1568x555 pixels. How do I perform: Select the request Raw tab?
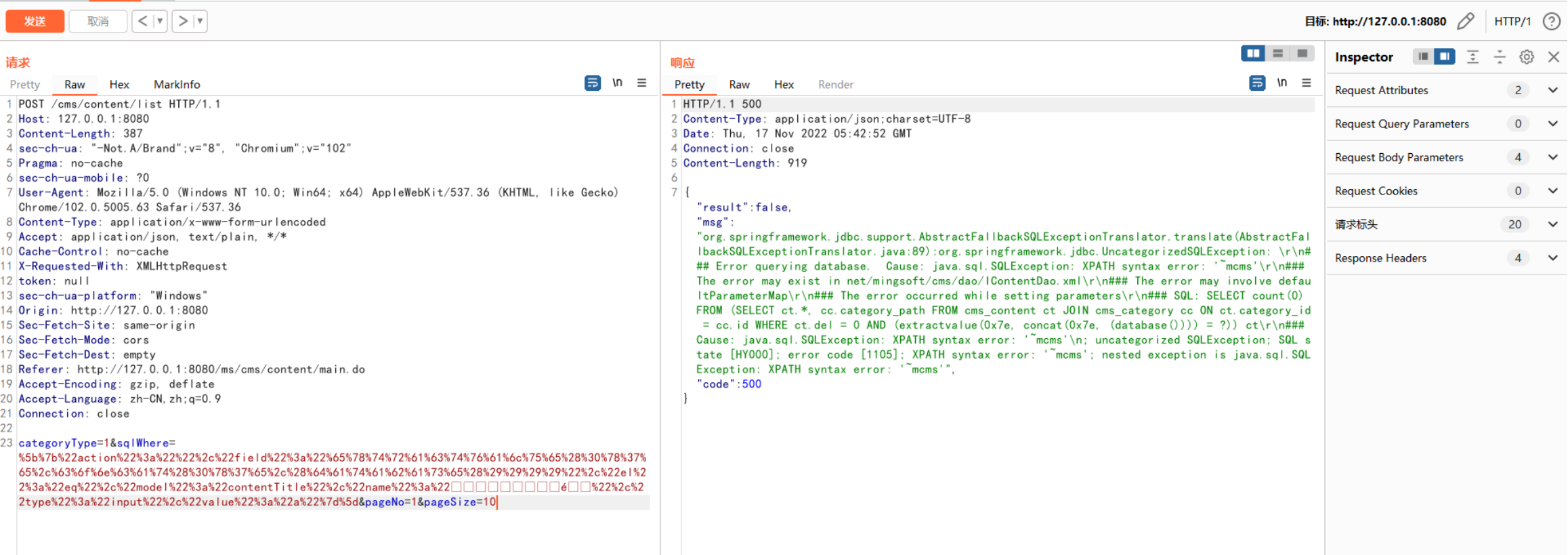pos(75,85)
